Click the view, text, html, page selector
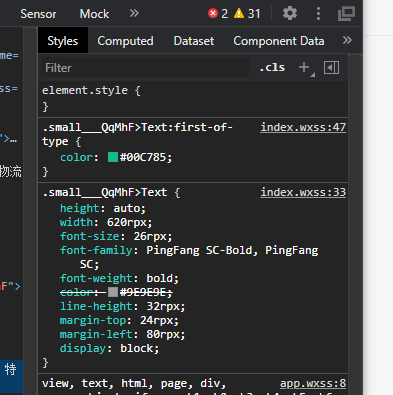This screenshot has height=395, width=393. click(x=134, y=383)
